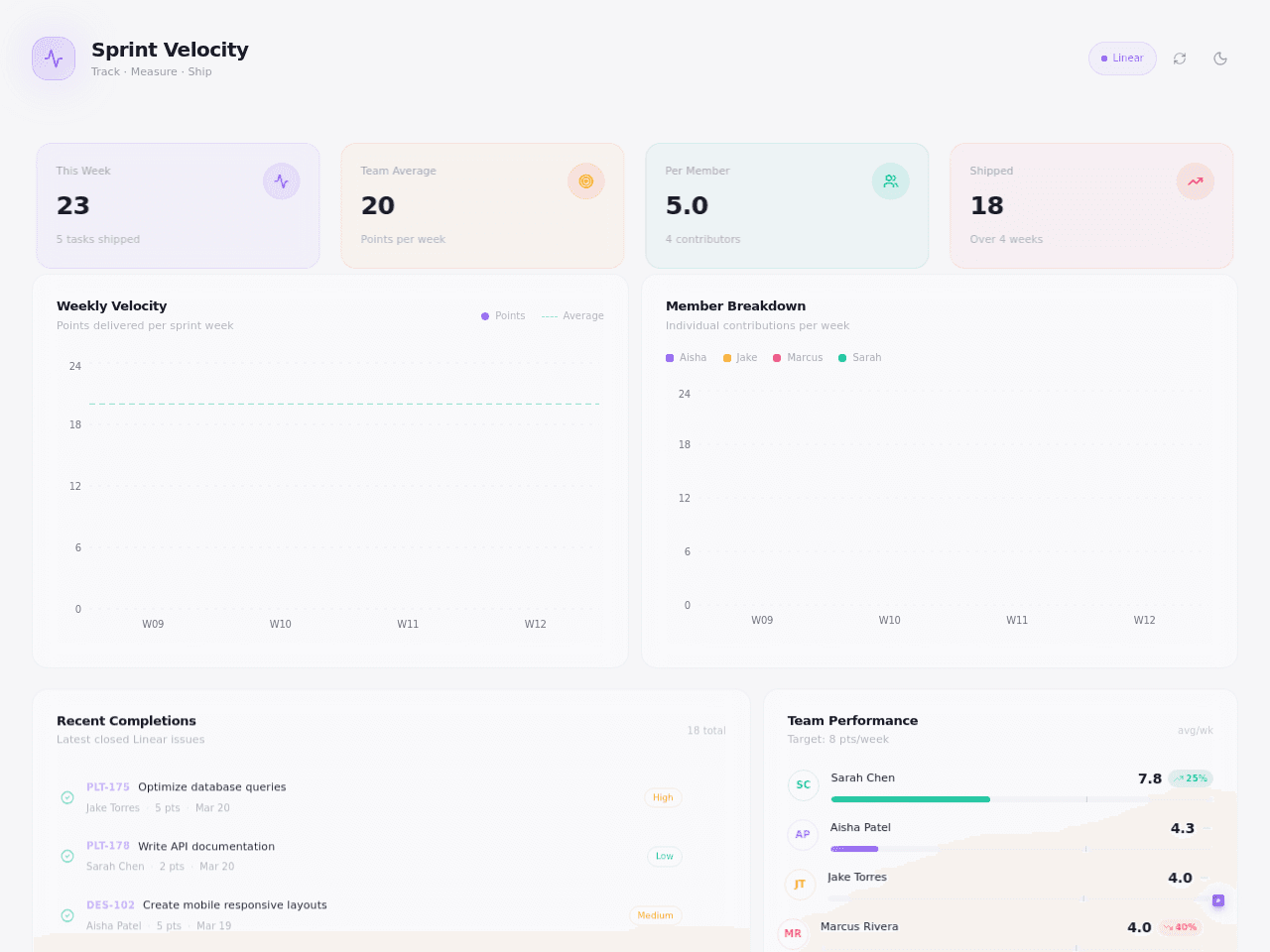Click the target icon on Team Average card
1270x952 pixels.
pyautogui.click(x=586, y=181)
